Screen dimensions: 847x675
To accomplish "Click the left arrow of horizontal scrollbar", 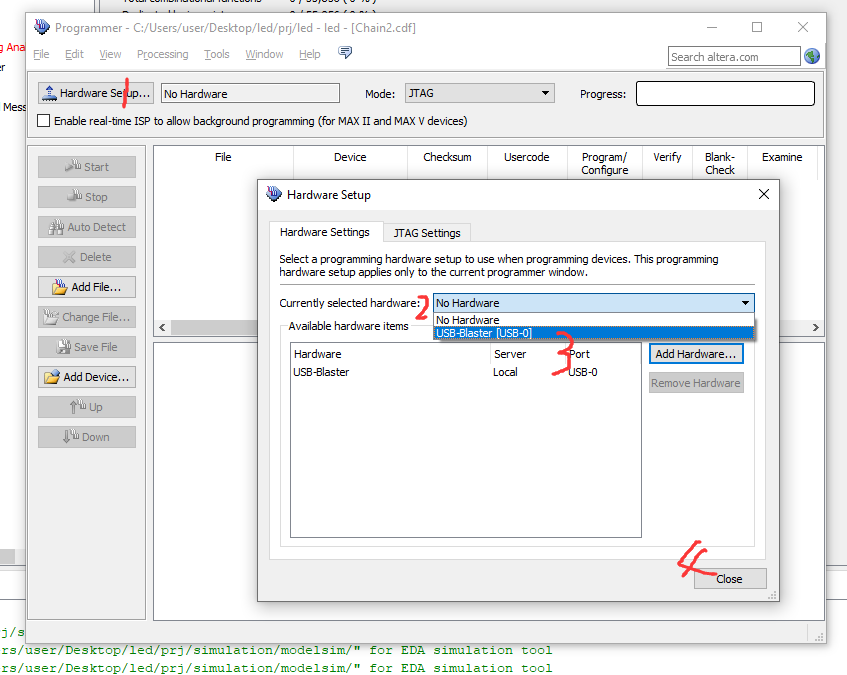I will click(162, 327).
